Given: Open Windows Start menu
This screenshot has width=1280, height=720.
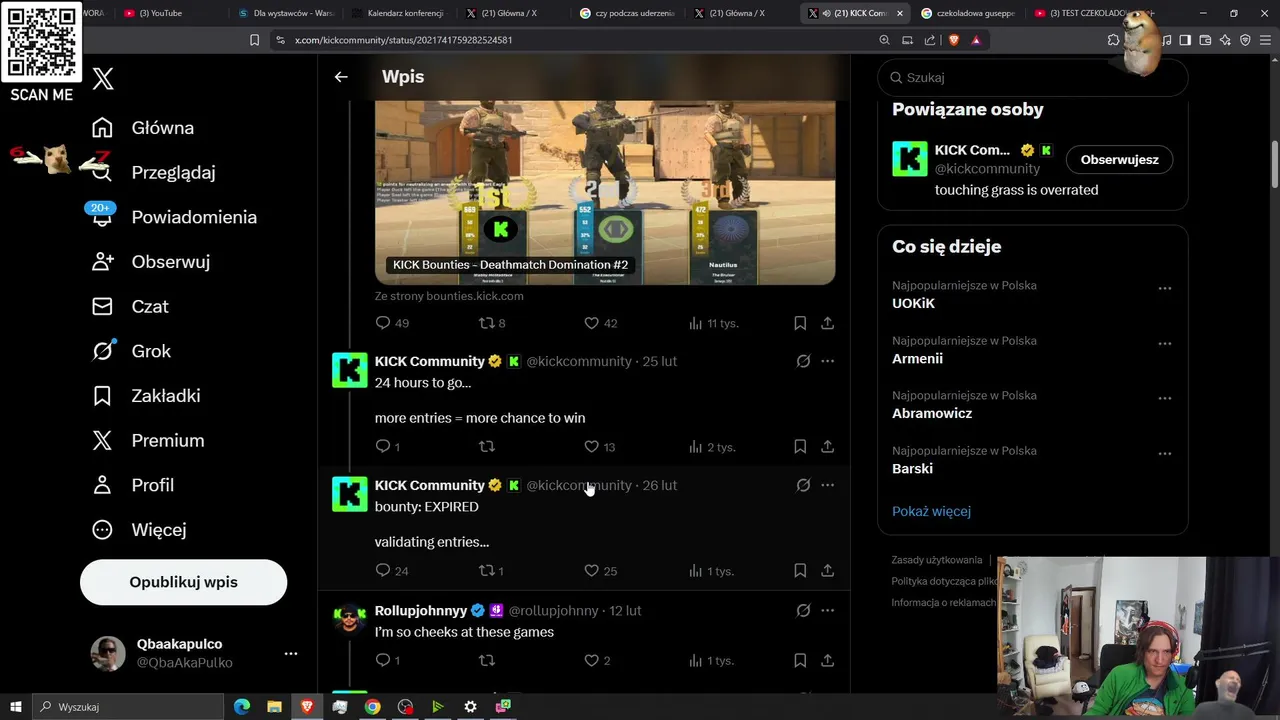Looking at the screenshot, I should [16, 707].
